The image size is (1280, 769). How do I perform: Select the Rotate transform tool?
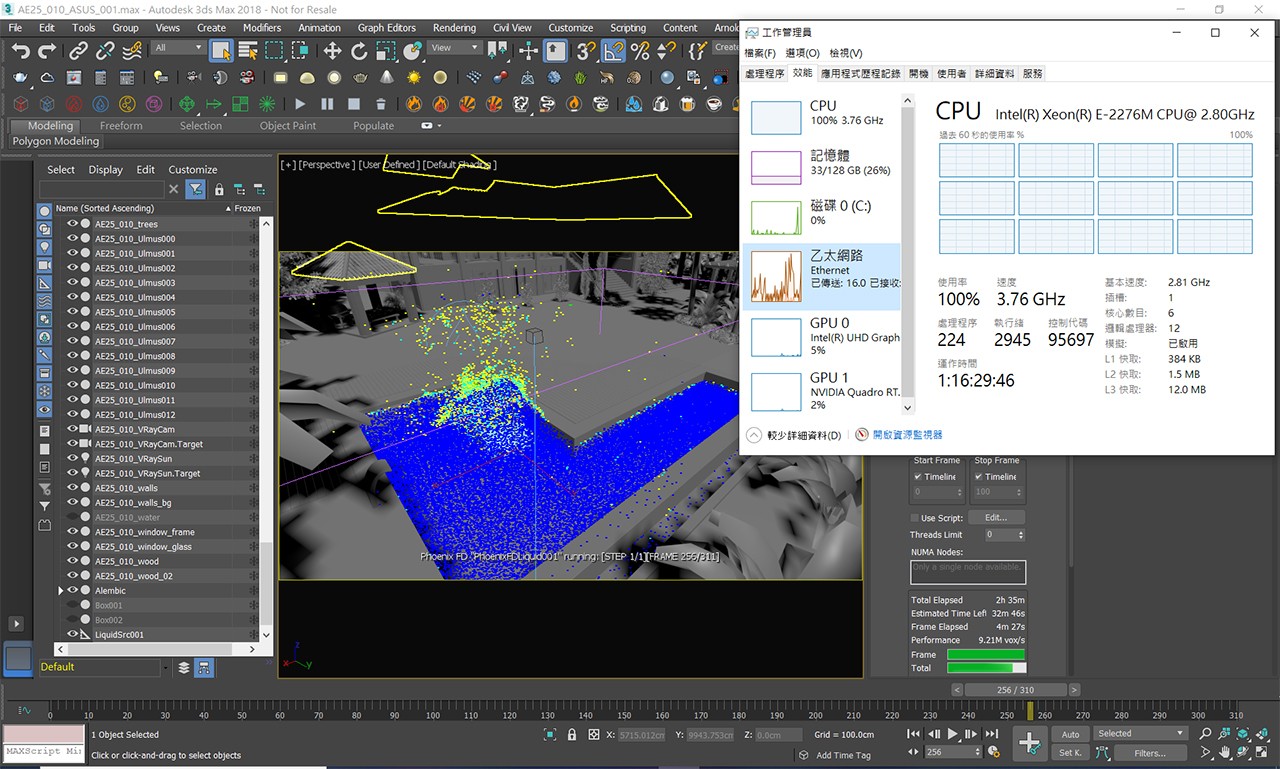pyautogui.click(x=359, y=51)
